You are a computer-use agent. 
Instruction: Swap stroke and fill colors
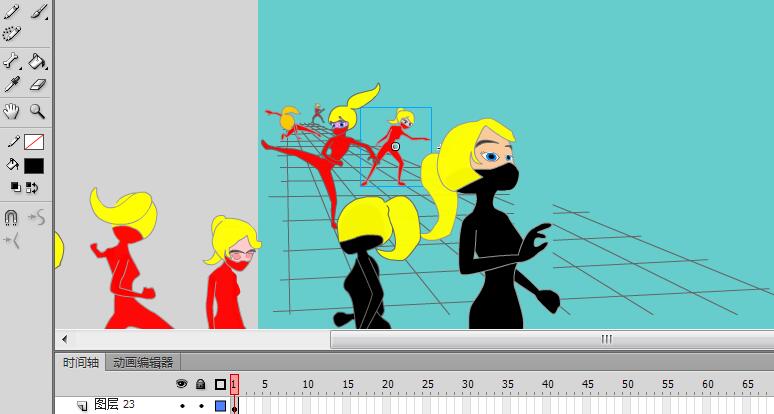coord(32,188)
